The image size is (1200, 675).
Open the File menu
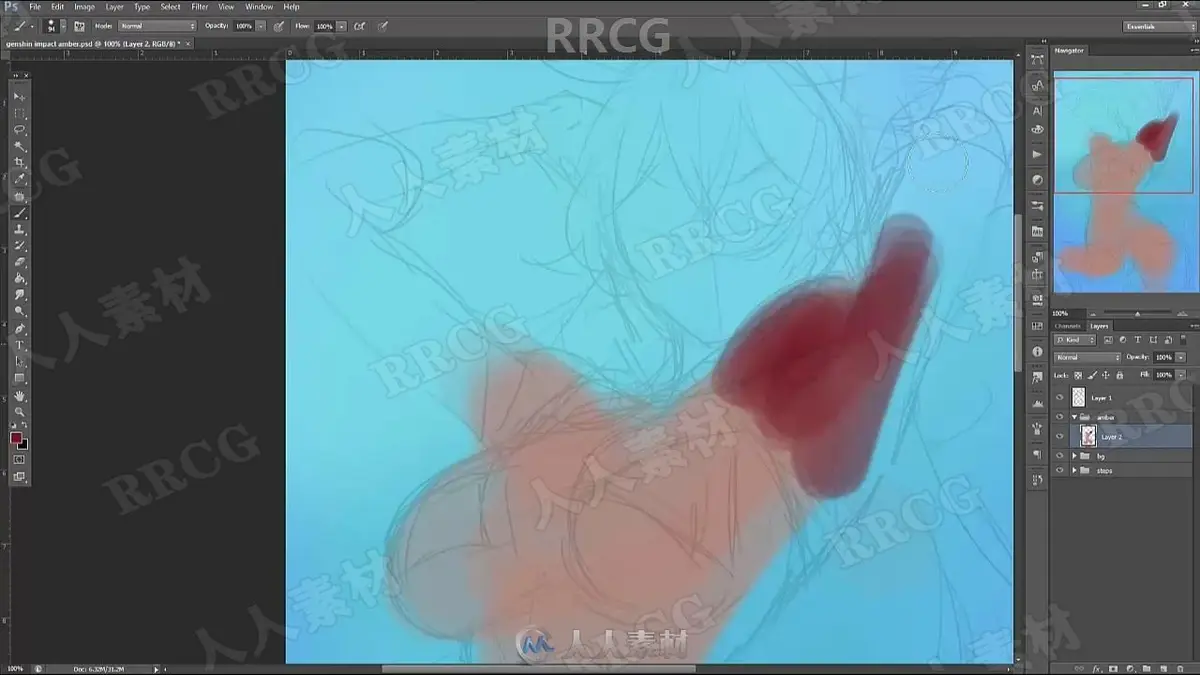click(x=35, y=7)
